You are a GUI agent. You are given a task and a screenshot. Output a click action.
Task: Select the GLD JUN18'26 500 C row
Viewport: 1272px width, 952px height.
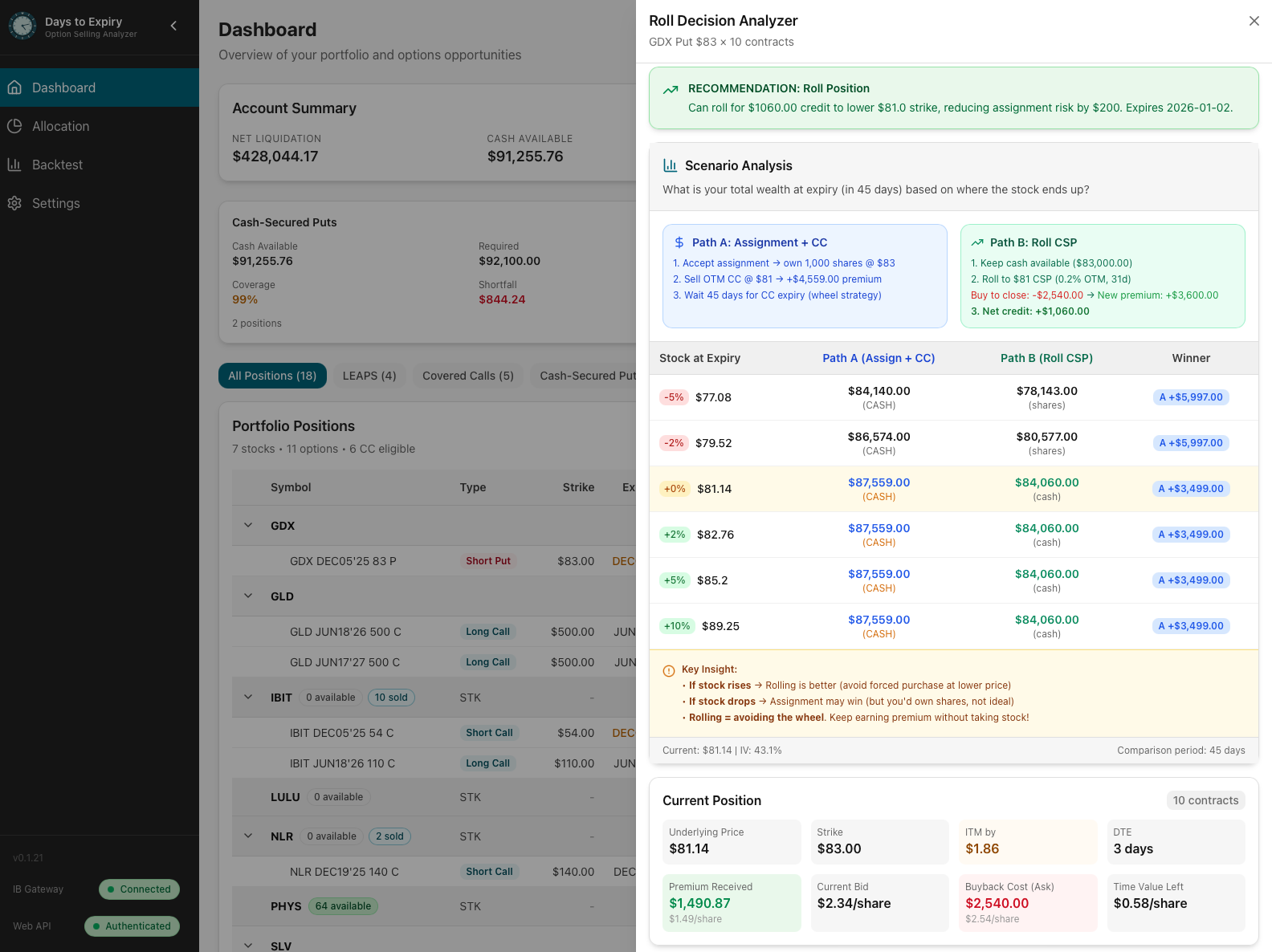point(434,632)
